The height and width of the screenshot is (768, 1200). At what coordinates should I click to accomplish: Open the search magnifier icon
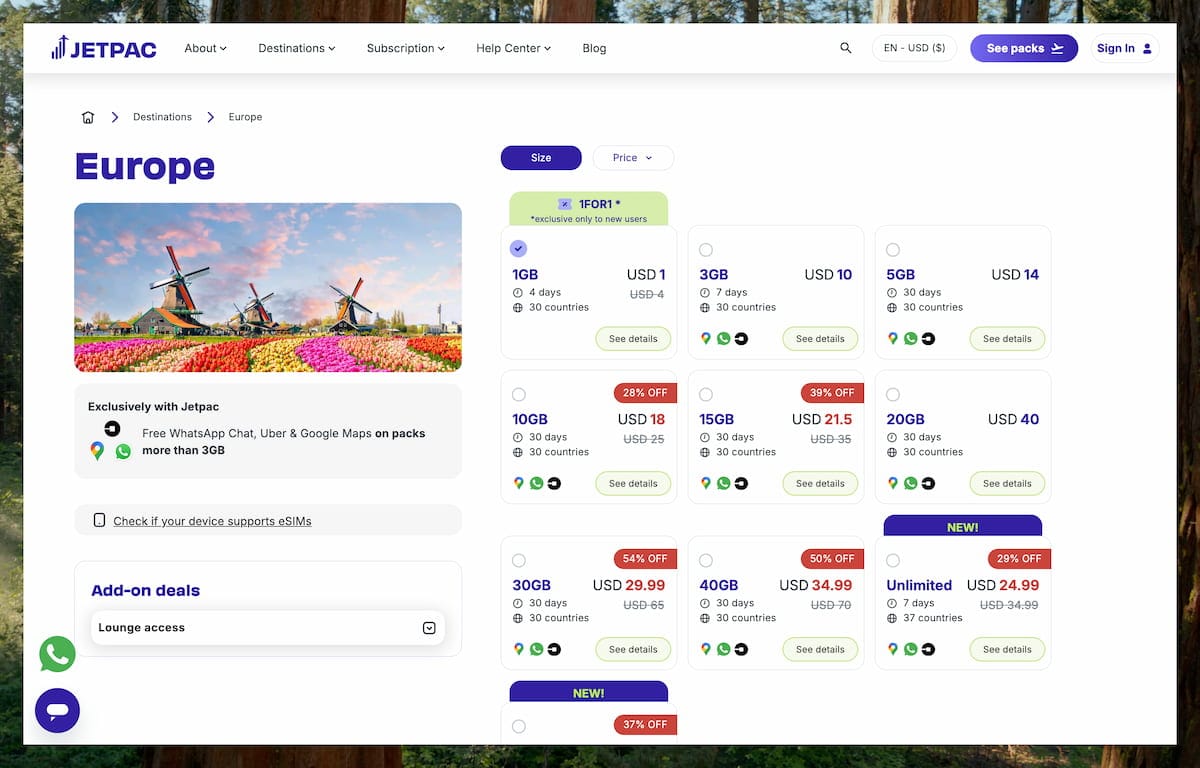pos(846,48)
